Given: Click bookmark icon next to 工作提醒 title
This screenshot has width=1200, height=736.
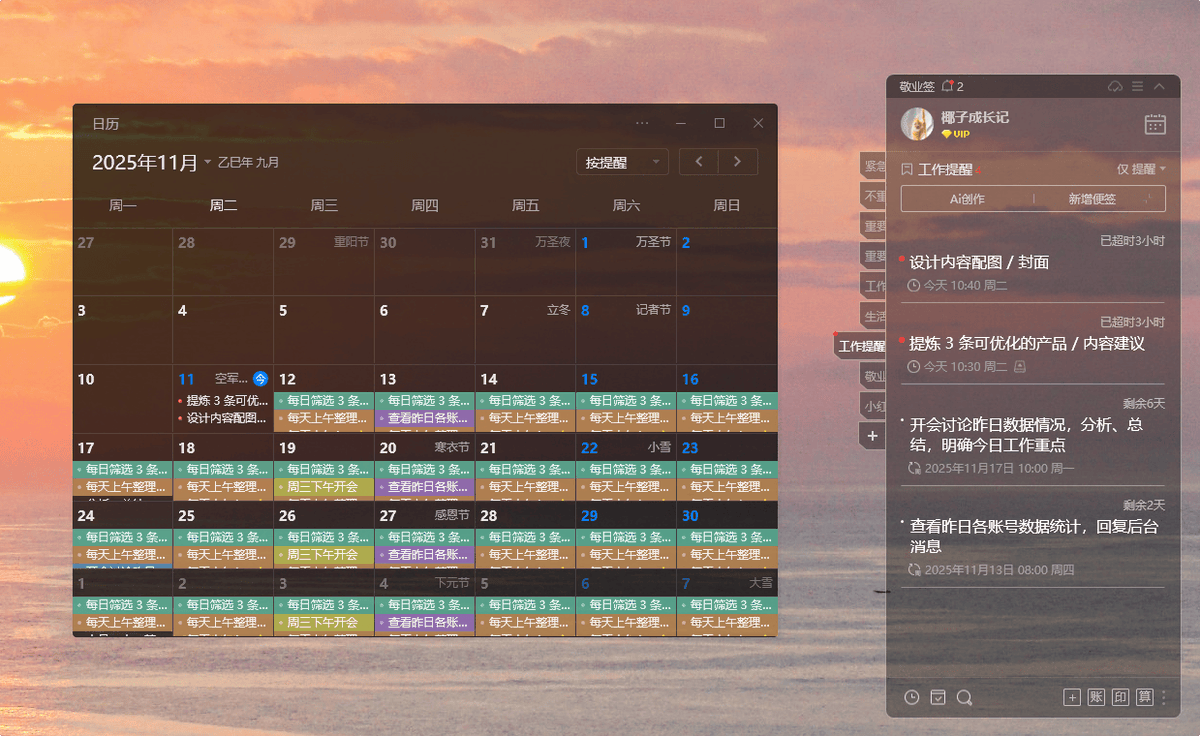Looking at the screenshot, I should (907, 170).
